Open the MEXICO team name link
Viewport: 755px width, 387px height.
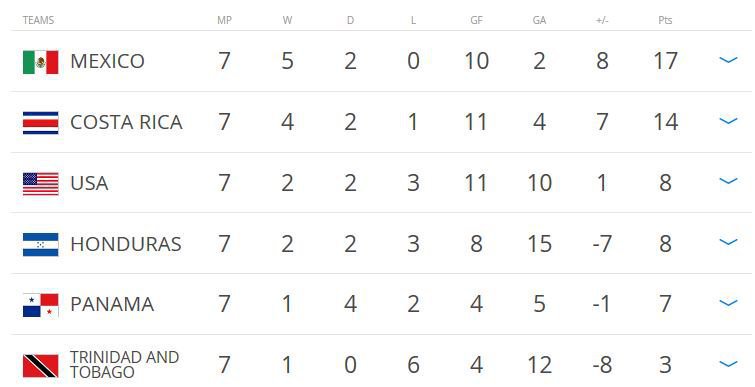click(107, 61)
